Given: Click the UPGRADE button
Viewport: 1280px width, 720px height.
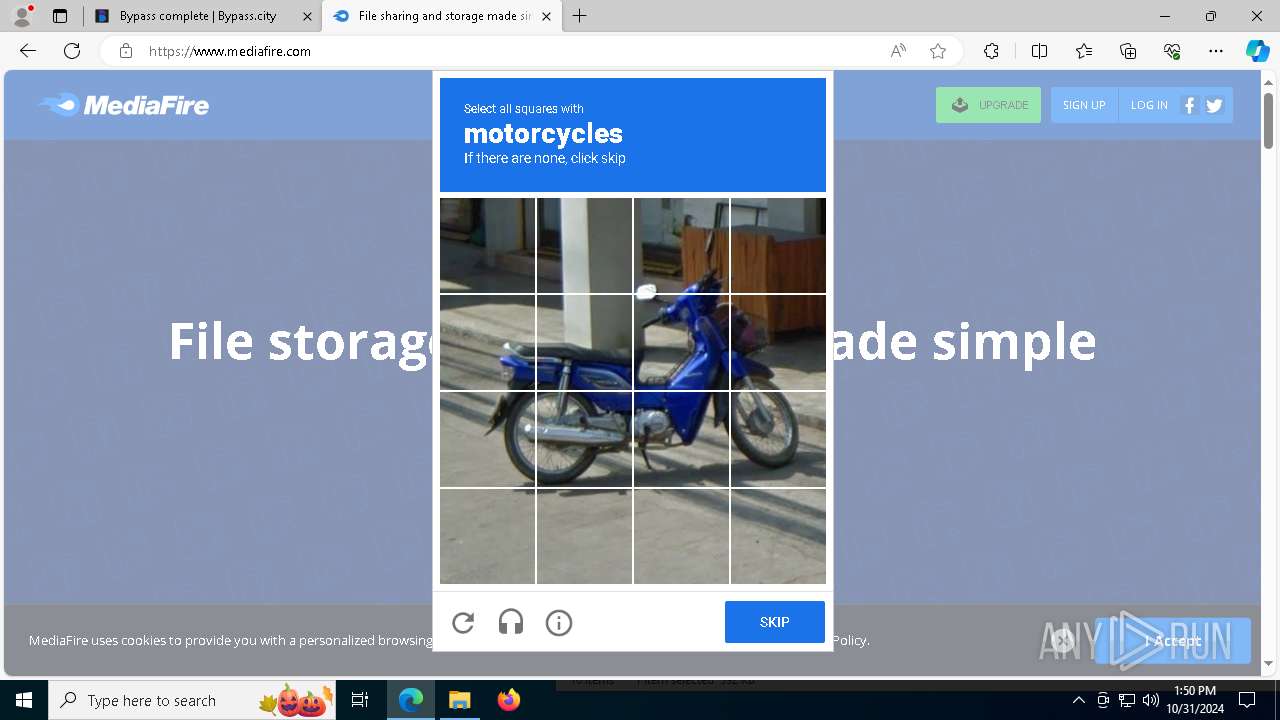Looking at the screenshot, I should [988, 105].
